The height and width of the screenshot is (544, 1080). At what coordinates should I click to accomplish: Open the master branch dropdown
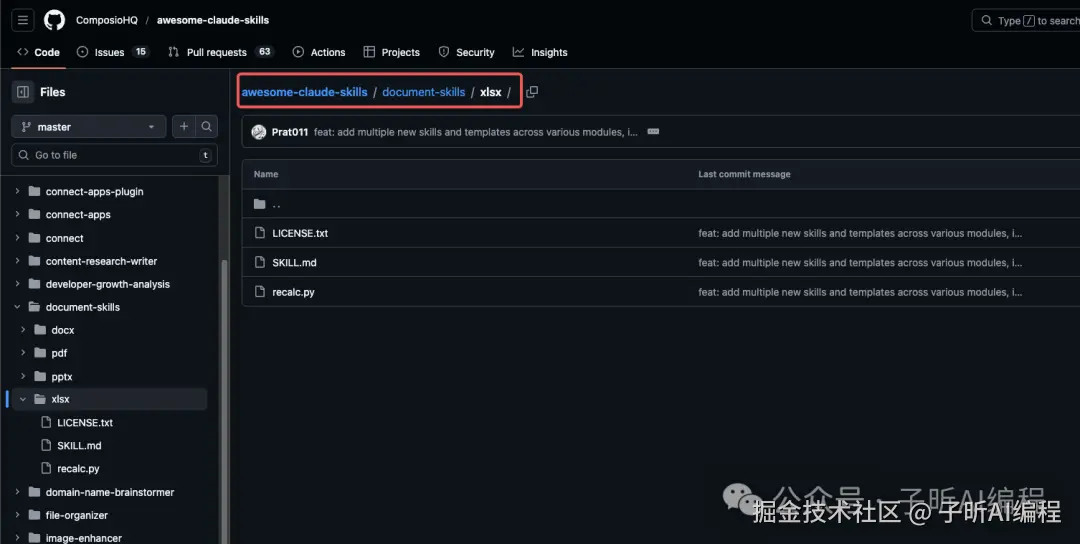pos(89,127)
